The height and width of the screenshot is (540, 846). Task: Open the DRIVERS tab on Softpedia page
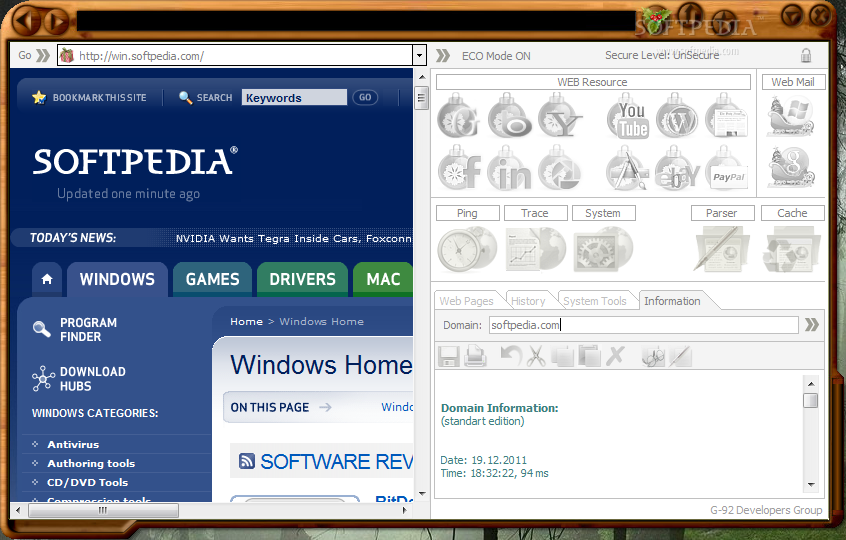[x=302, y=279]
